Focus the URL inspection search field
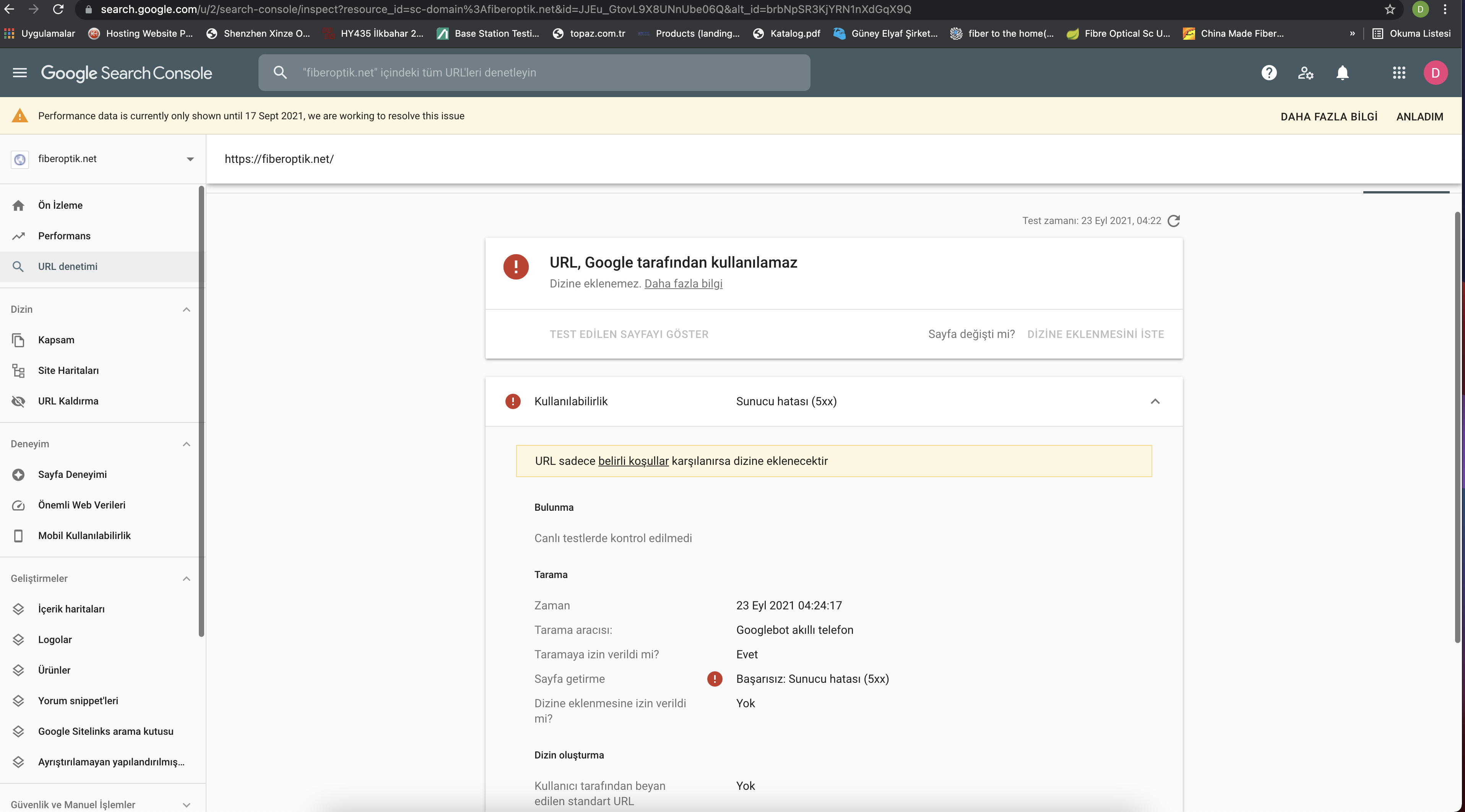 pos(534,73)
